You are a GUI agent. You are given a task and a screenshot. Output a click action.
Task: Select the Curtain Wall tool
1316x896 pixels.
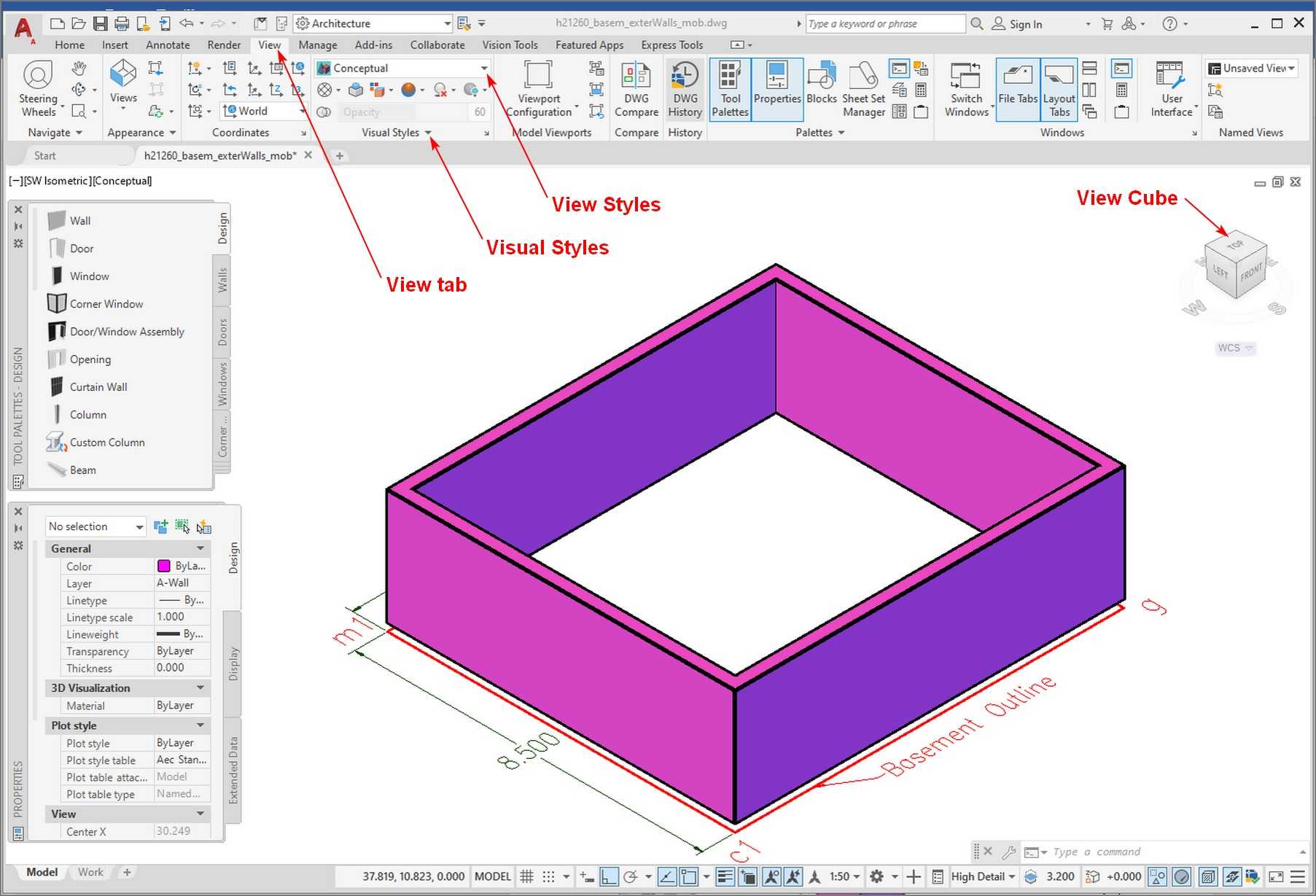click(87, 386)
